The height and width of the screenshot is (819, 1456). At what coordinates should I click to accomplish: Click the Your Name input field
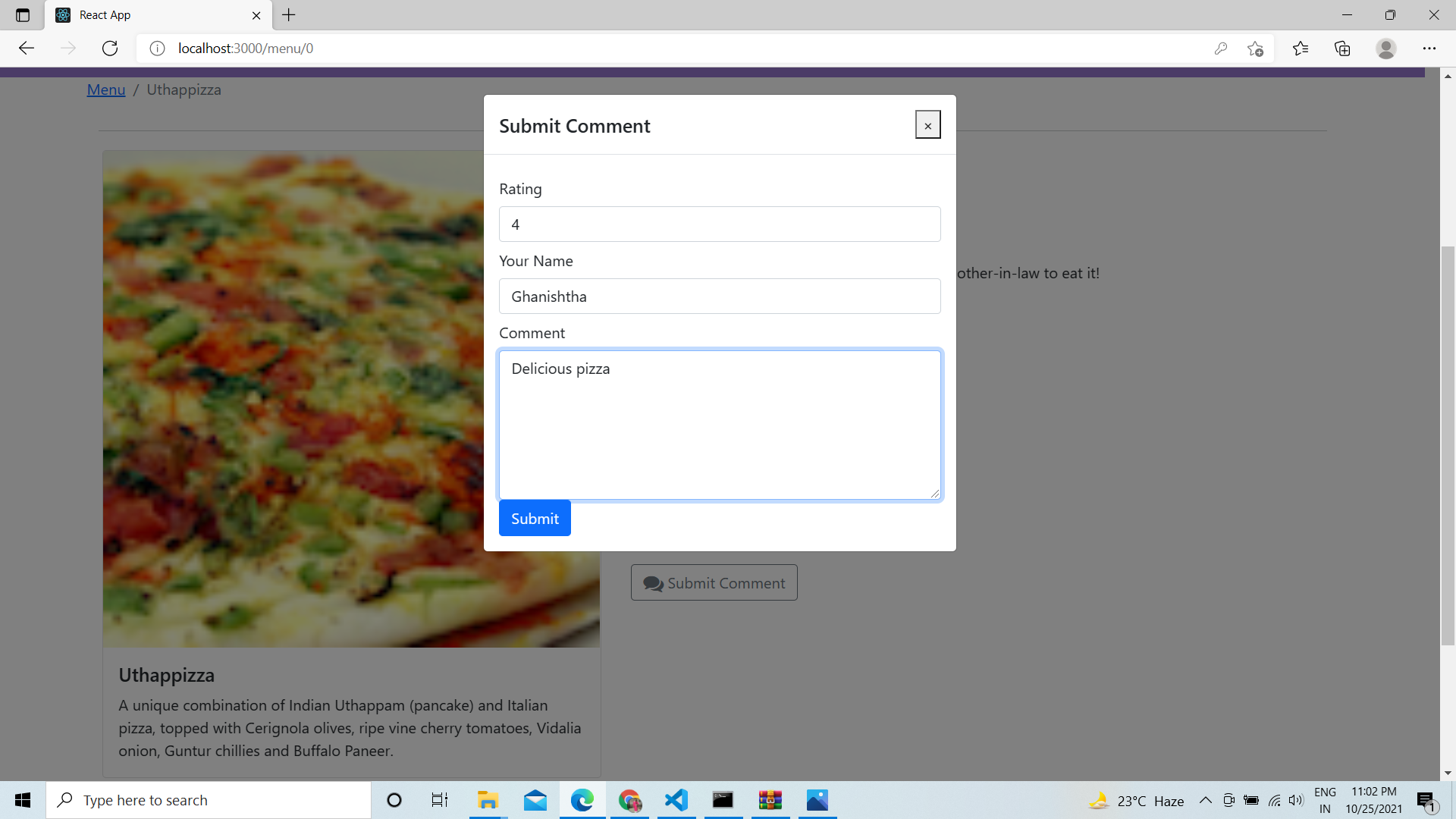pos(720,297)
